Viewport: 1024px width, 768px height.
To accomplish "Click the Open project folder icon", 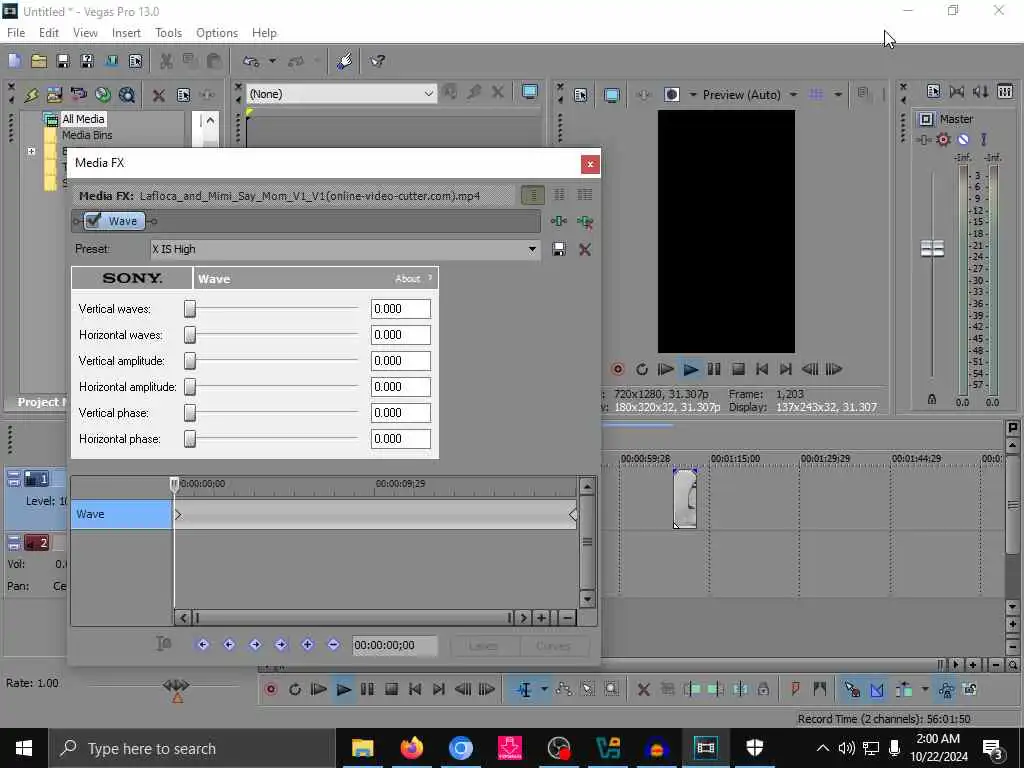I will (39, 61).
